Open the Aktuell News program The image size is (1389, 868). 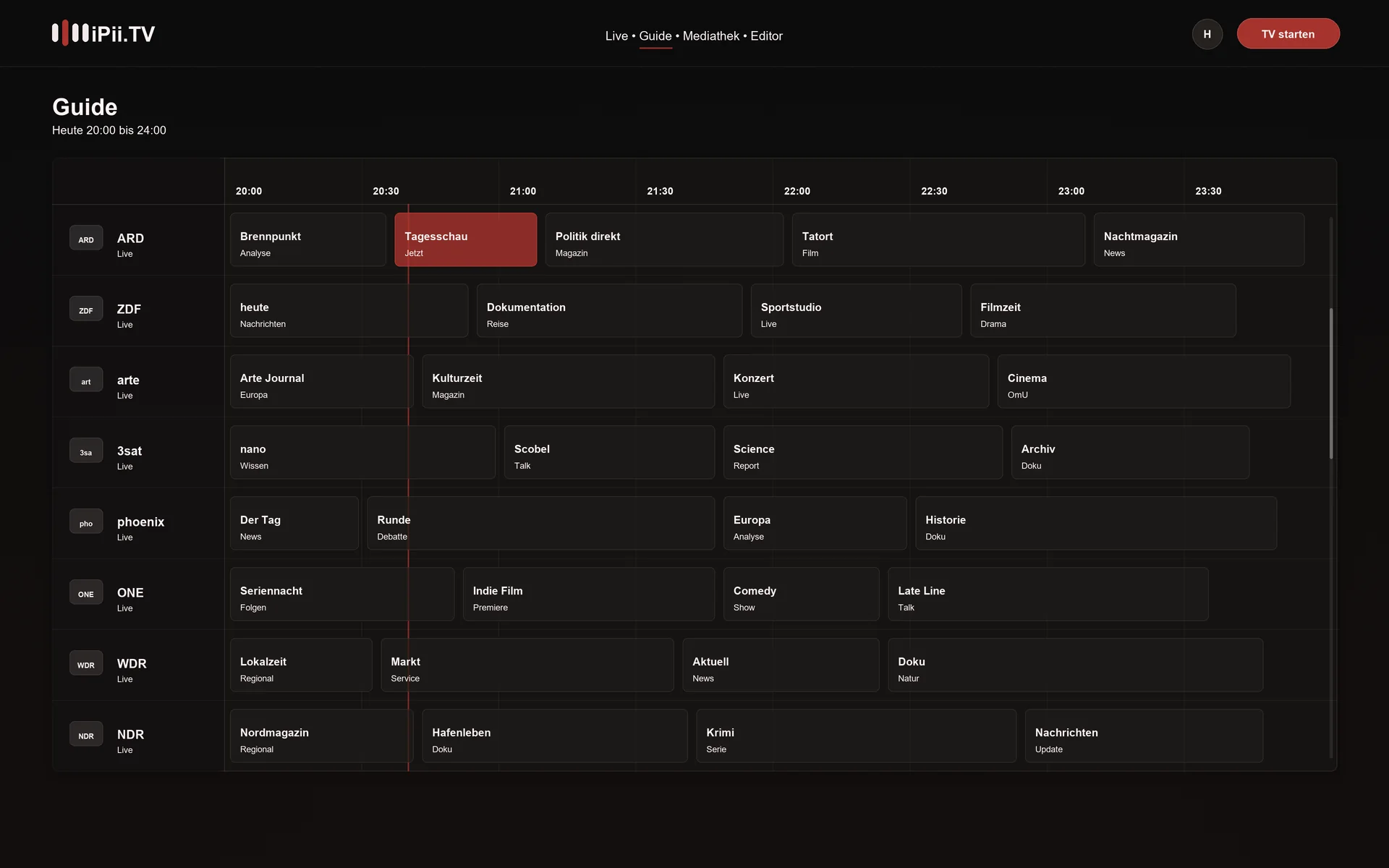[x=781, y=665]
